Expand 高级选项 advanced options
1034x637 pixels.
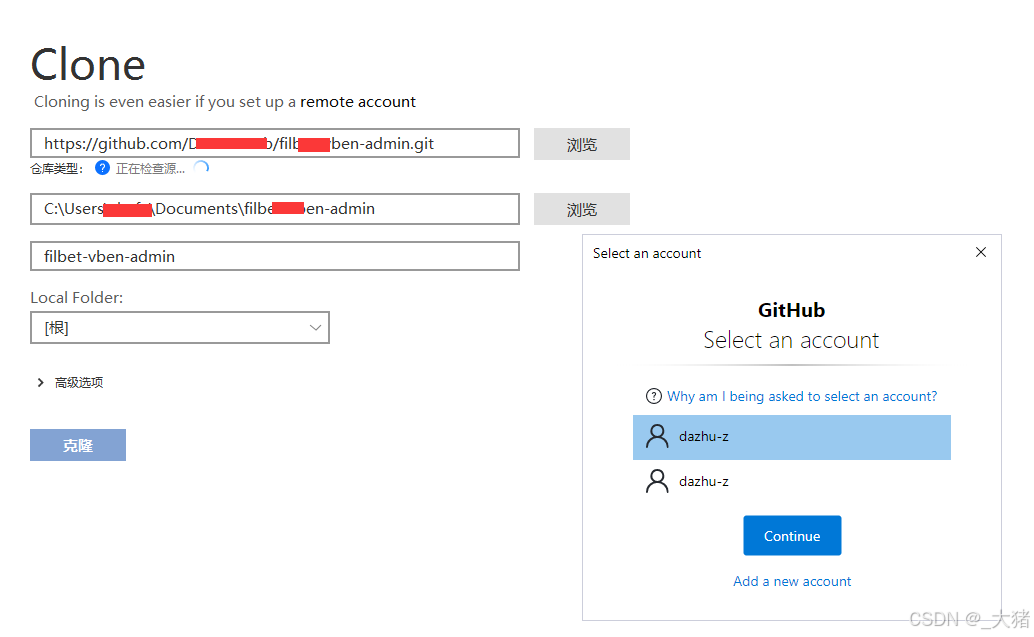coord(71,382)
